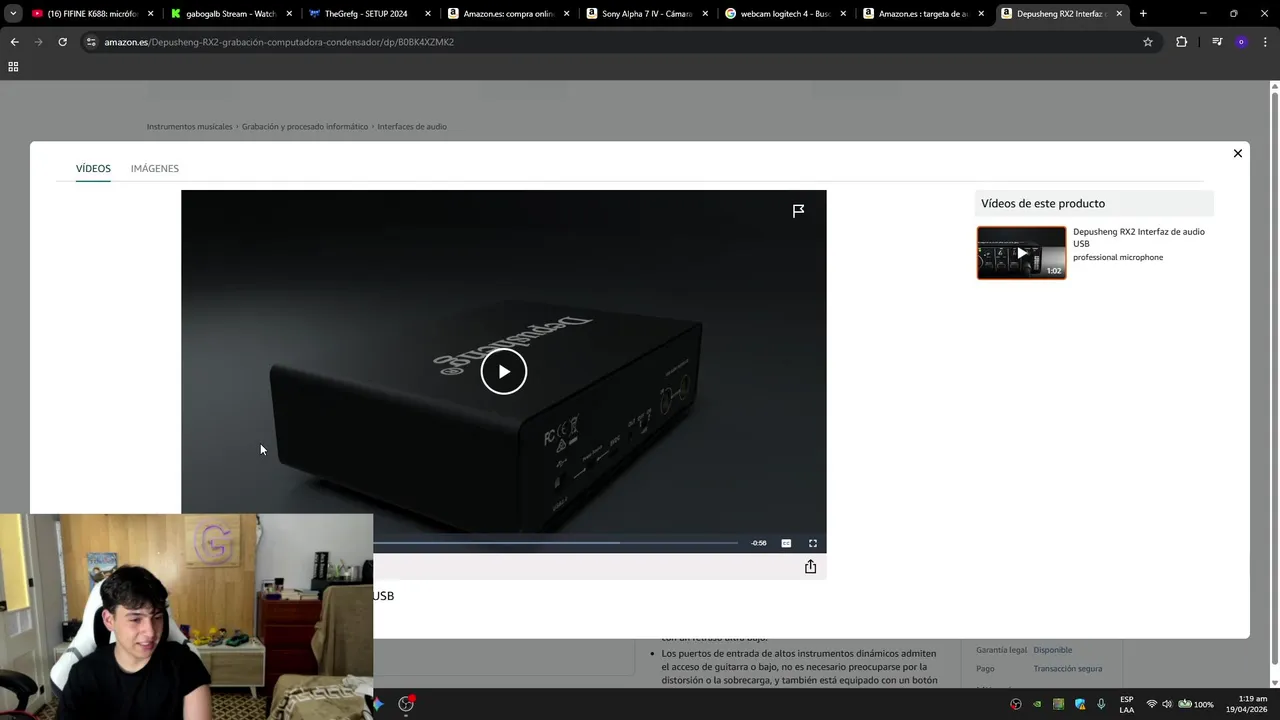Open the Instrumentos musicales breadcrumb
This screenshot has width=1280, height=720.
189,126
